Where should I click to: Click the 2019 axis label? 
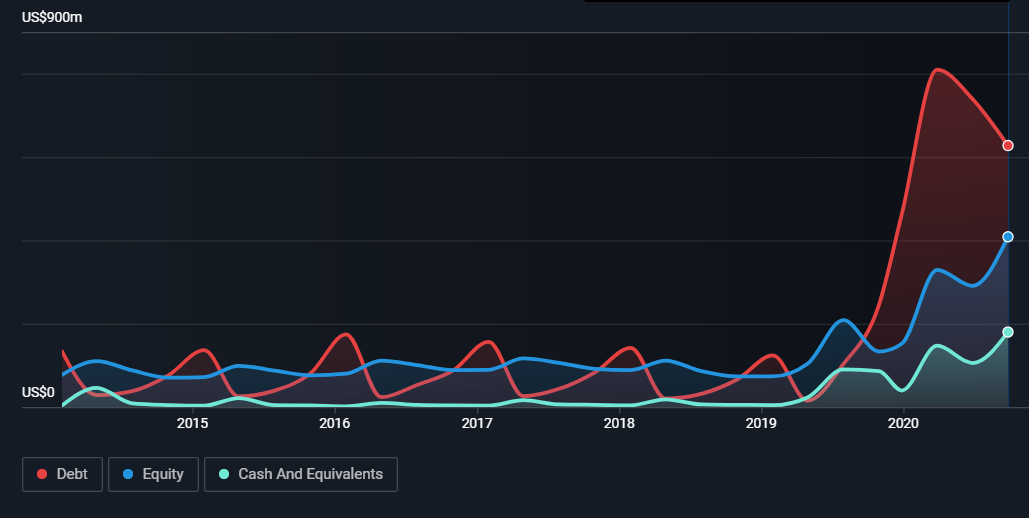pyautogui.click(x=761, y=423)
